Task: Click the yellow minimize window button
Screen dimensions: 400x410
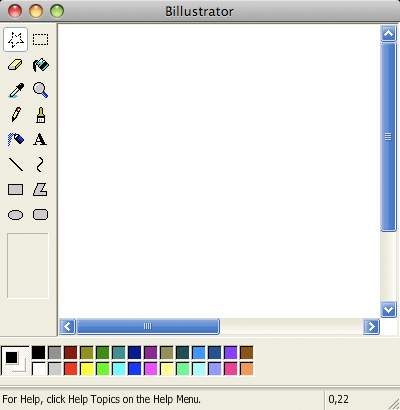Action: point(36,11)
